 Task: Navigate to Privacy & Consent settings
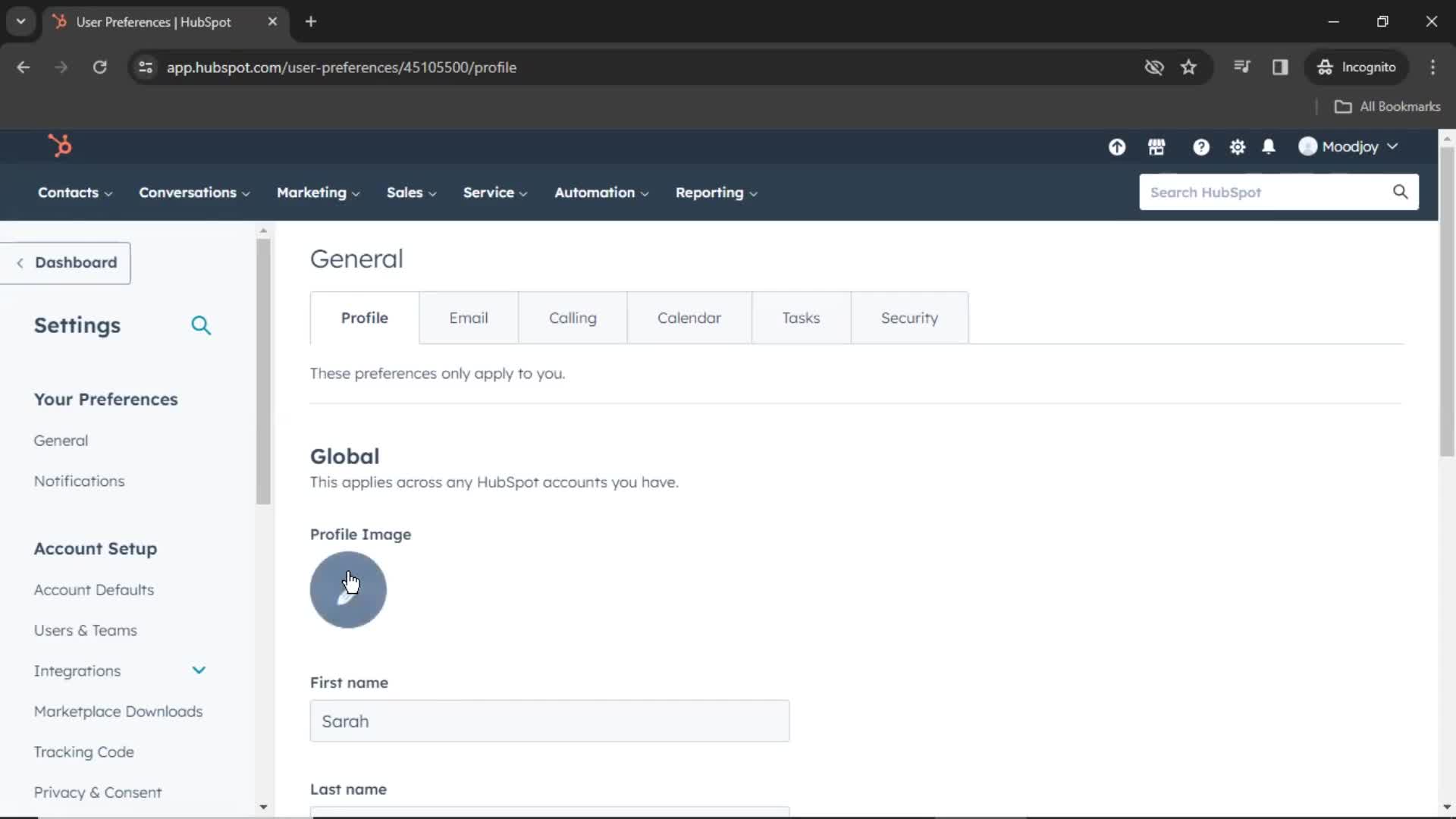[x=98, y=792]
